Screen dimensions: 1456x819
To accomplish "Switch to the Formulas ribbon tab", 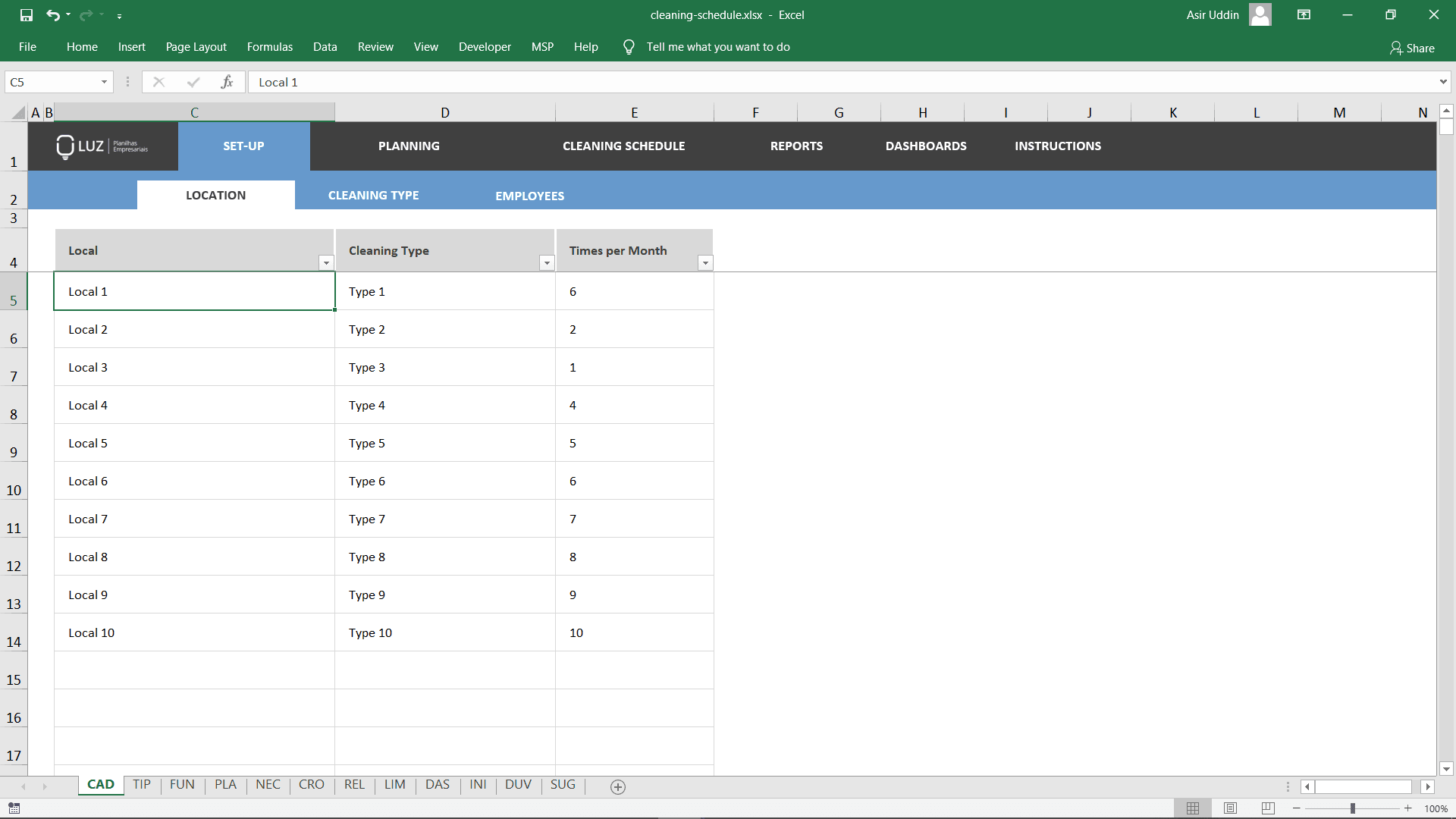I will 269,46.
